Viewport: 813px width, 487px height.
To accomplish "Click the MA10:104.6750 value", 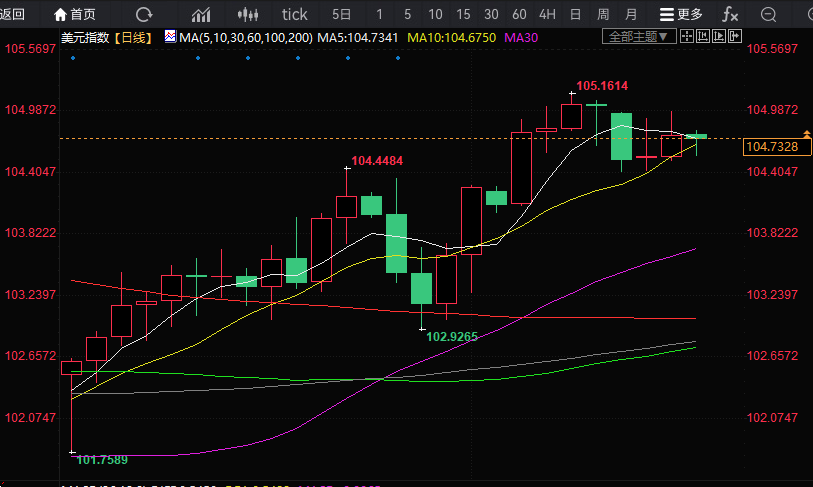I will pos(452,37).
